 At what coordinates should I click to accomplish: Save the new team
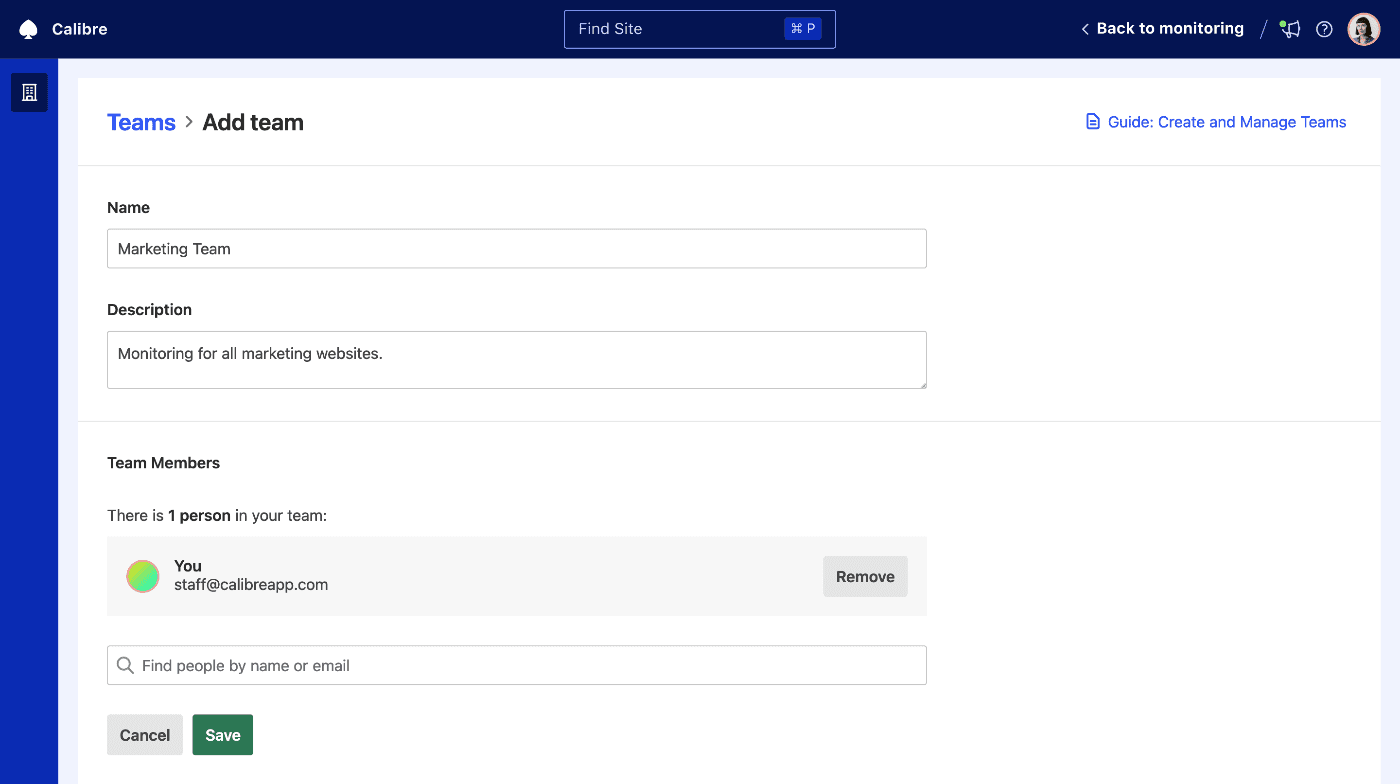tap(222, 734)
